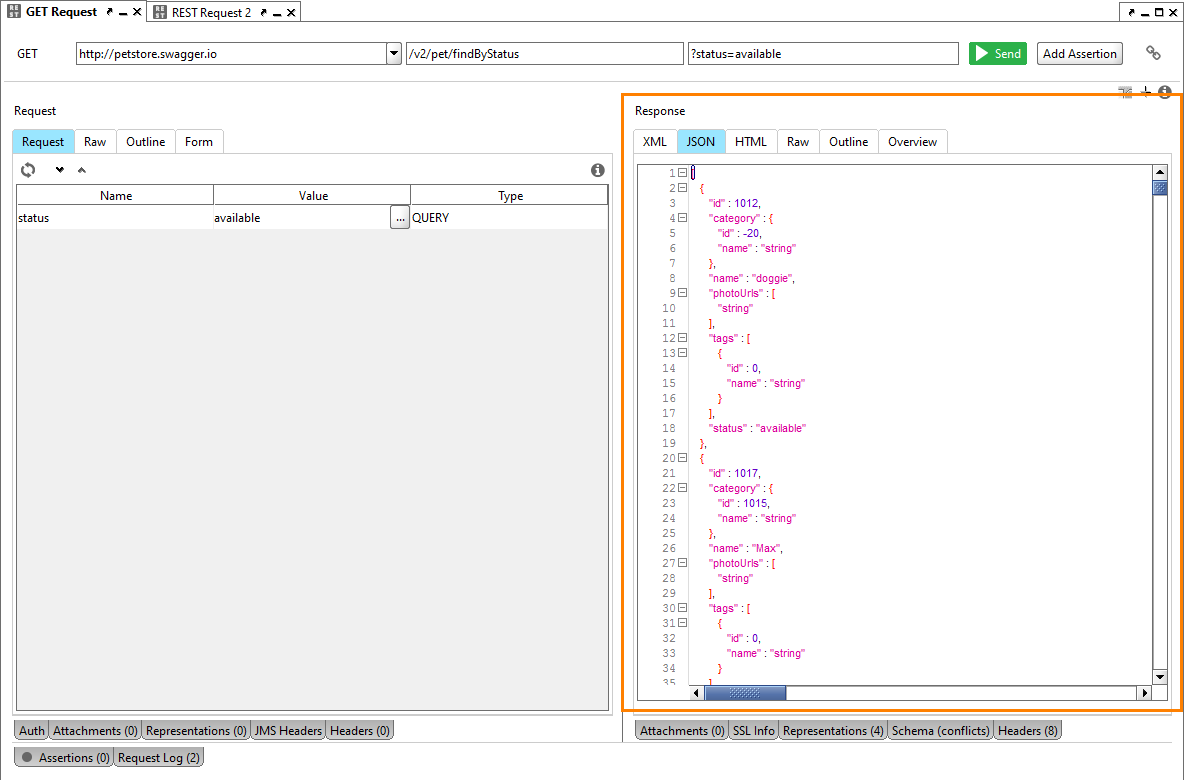Collapse the tag object fold at line 13
1186x780 pixels.
(682, 353)
